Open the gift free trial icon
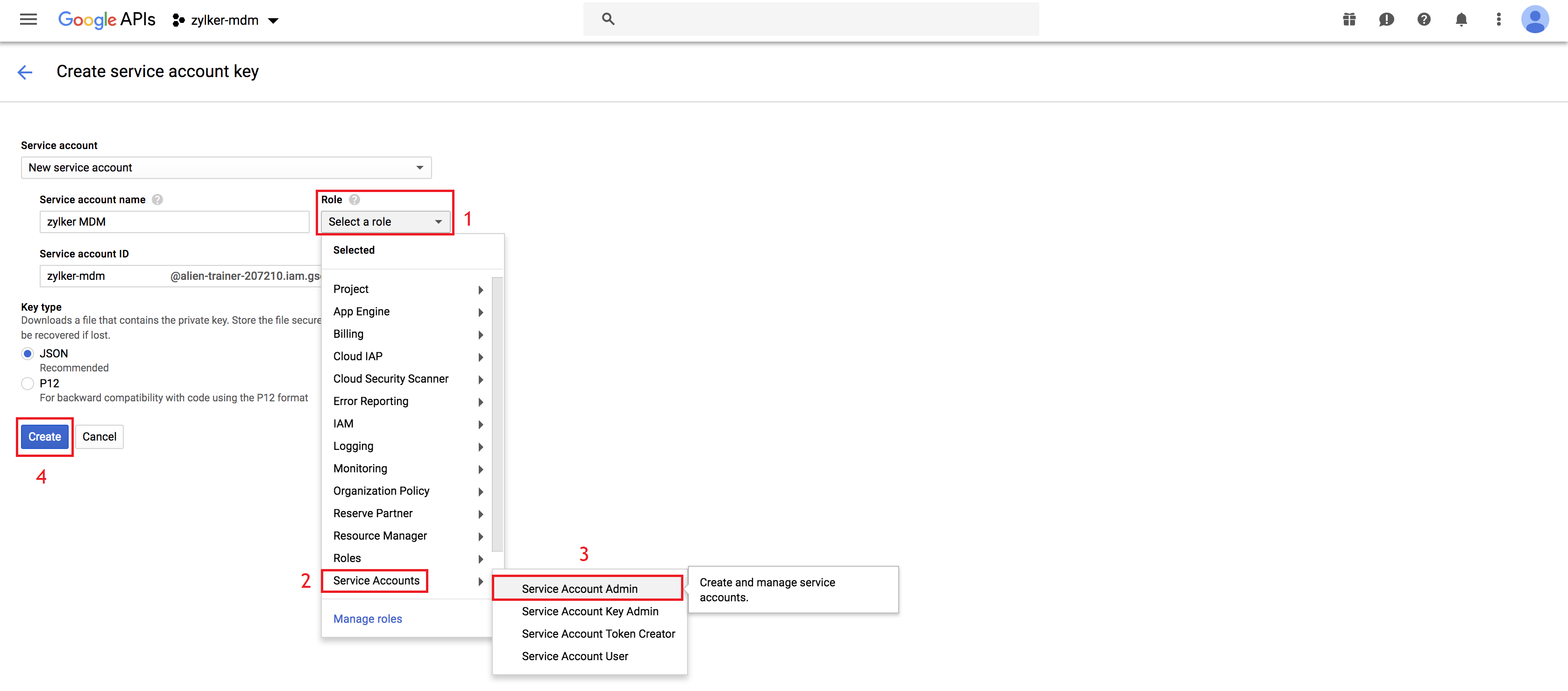The image size is (1568, 691). [x=1349, y=20]
